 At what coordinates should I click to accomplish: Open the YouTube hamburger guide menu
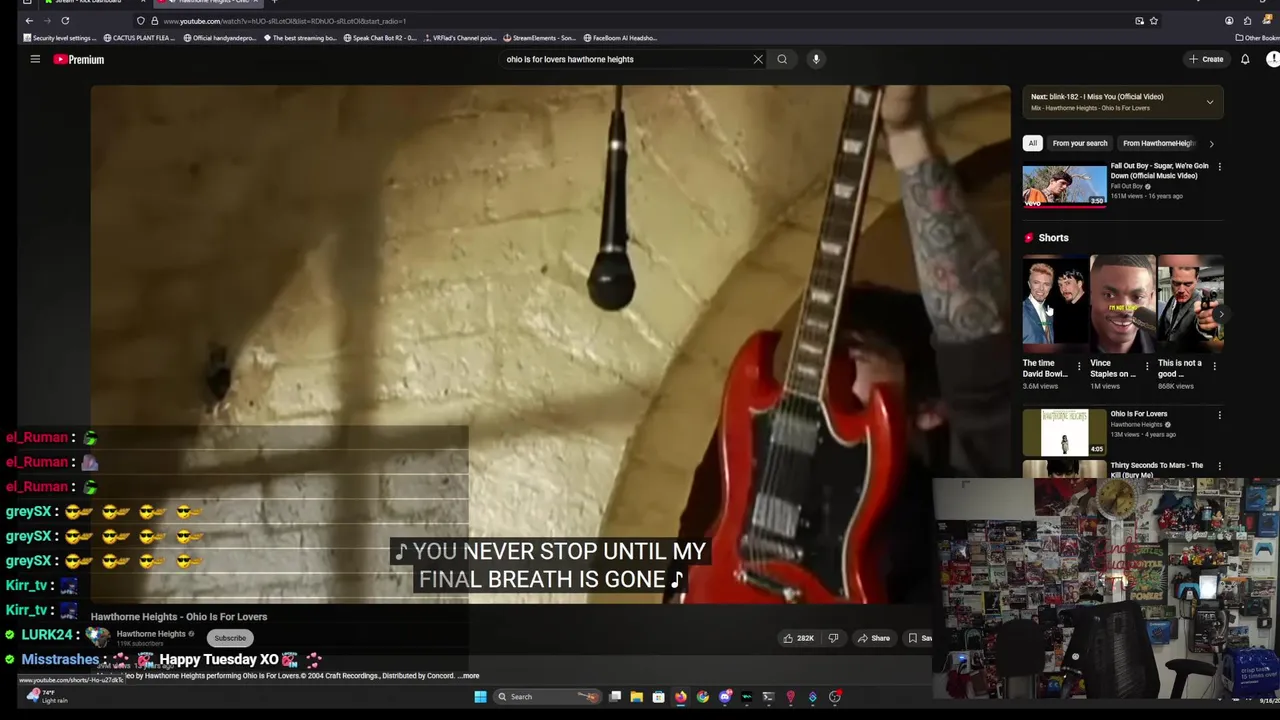pyautogui.click(x=35, y=59)
